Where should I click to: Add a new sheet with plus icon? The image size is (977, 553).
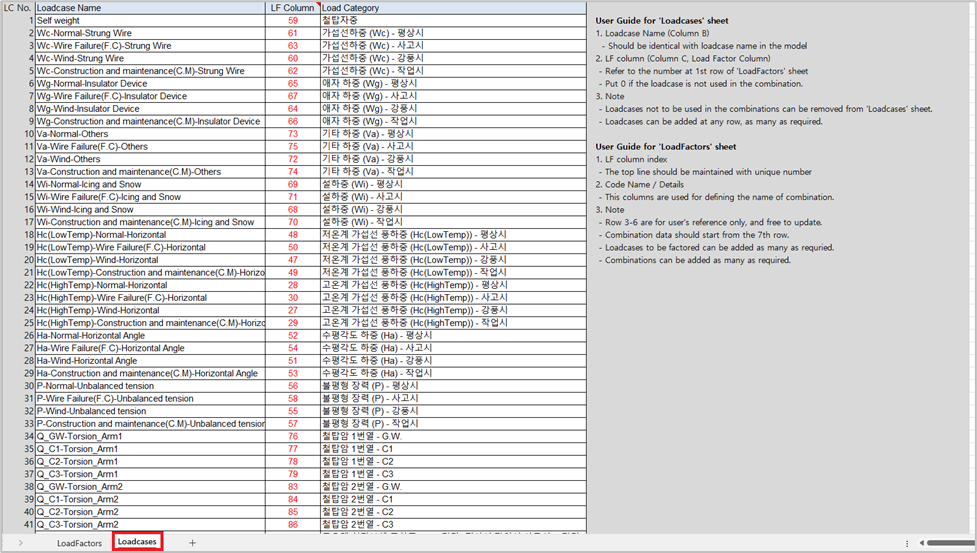pos(193,543)
